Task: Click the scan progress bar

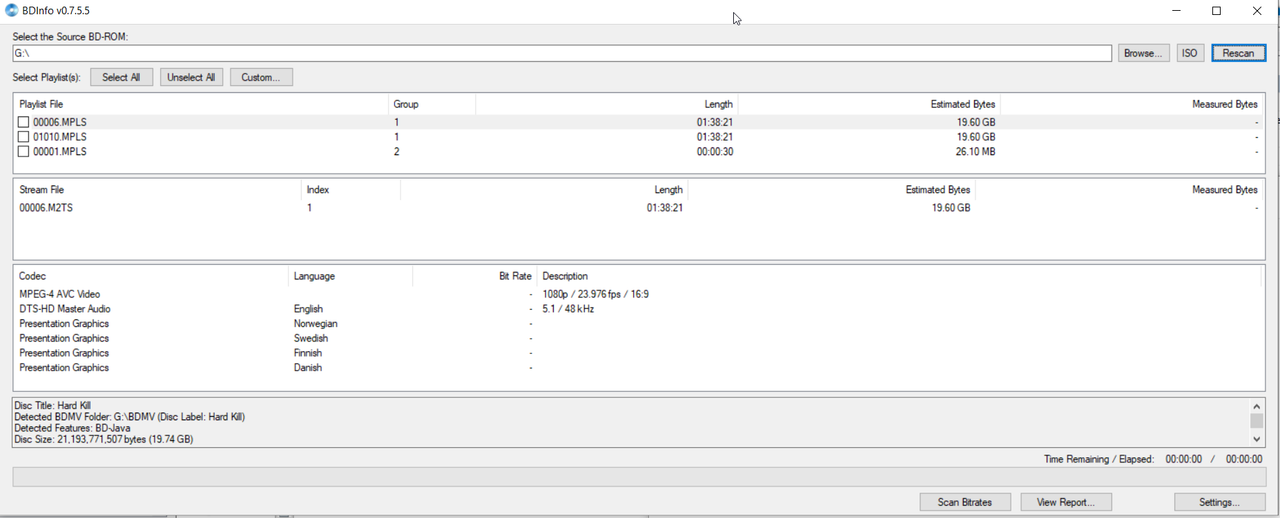Action: pyautogui.click(x=639, y=477)
